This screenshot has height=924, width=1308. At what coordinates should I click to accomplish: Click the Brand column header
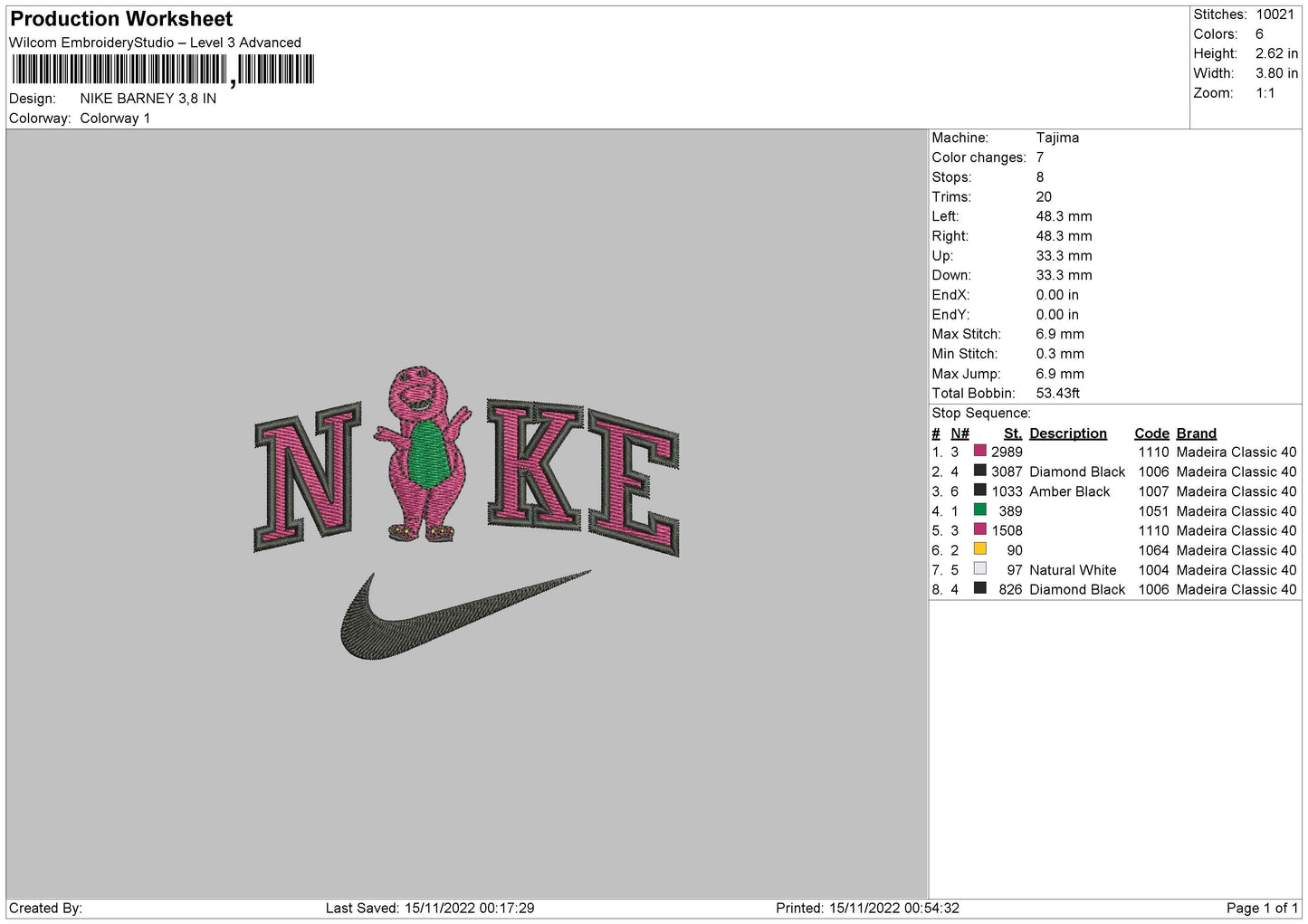coord(1197,433)
